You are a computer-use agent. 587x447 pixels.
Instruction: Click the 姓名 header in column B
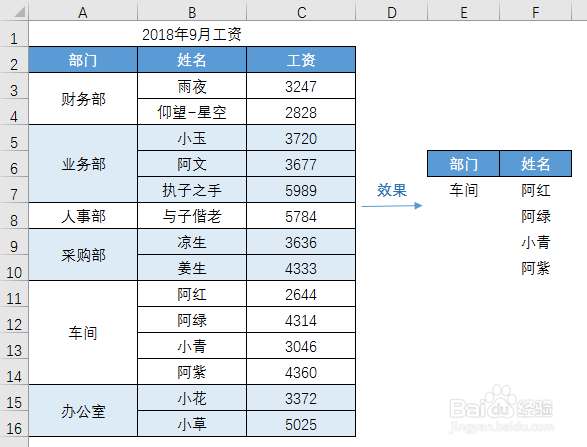tap(192, 60)
